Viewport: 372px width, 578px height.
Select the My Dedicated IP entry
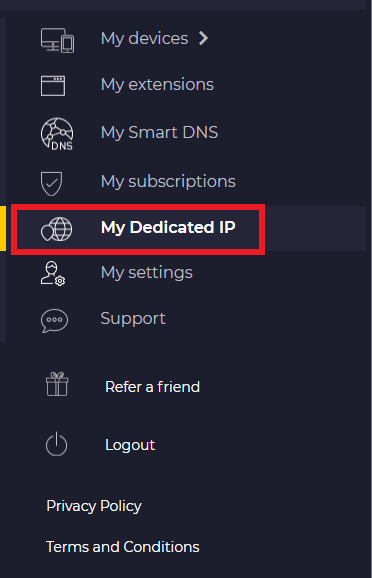coord(138,229)
